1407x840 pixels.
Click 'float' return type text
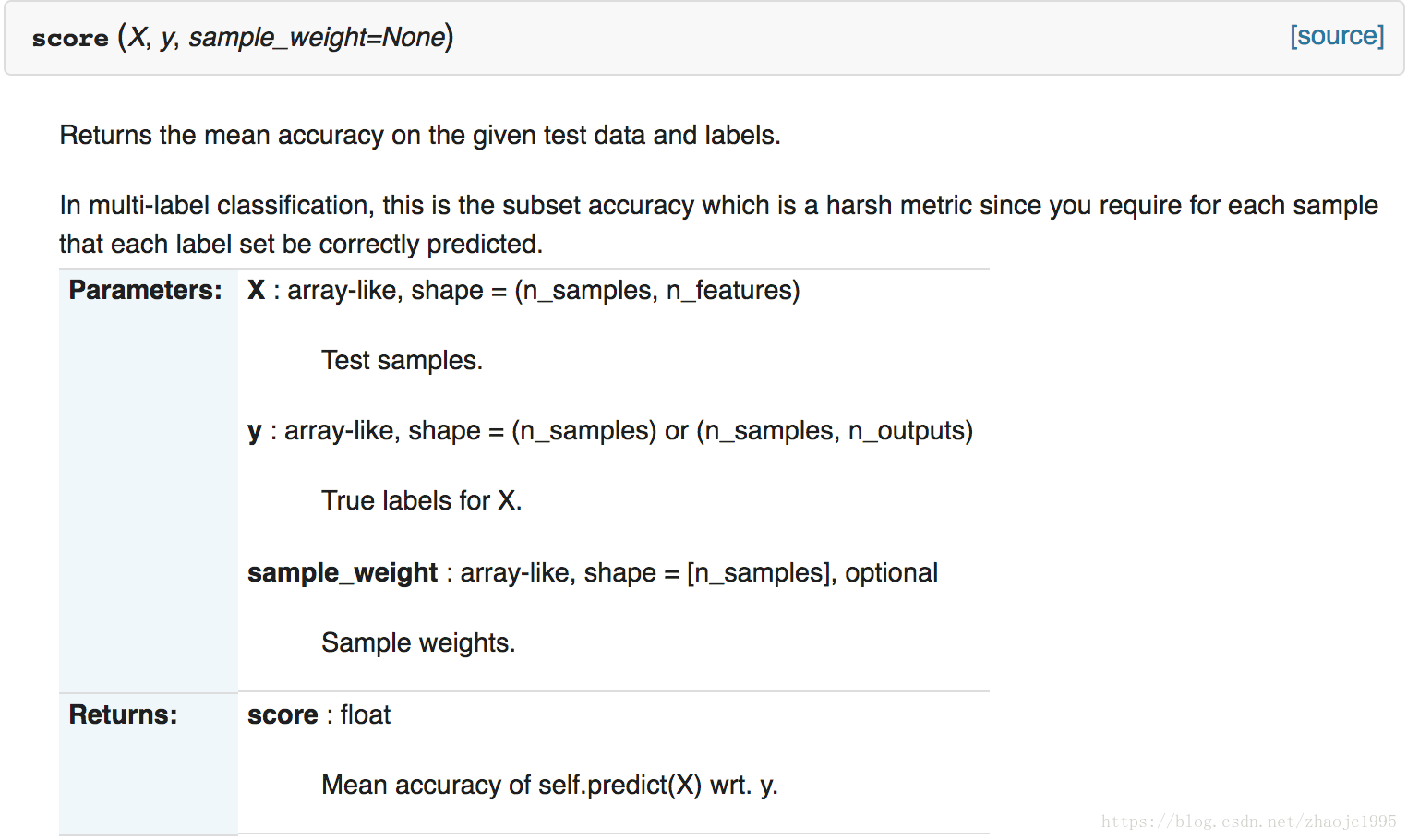(365, 714)
